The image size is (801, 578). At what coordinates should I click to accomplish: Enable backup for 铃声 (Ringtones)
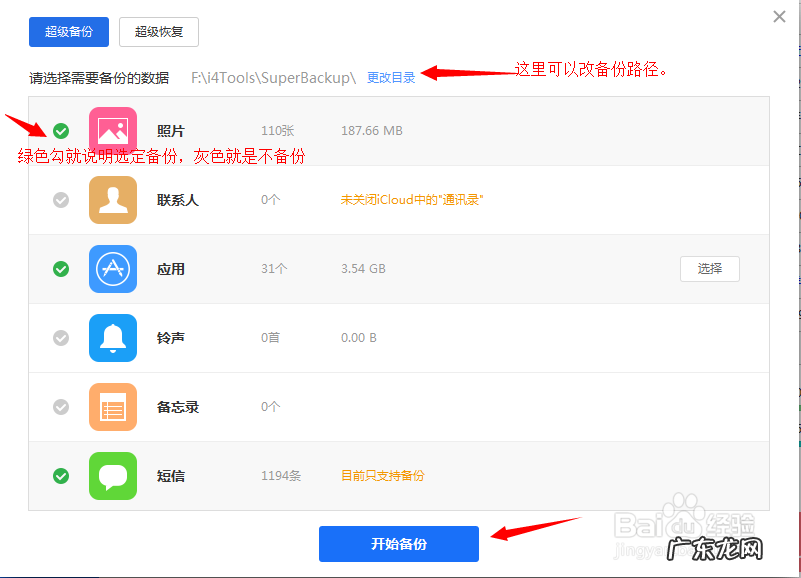point(60,338)
